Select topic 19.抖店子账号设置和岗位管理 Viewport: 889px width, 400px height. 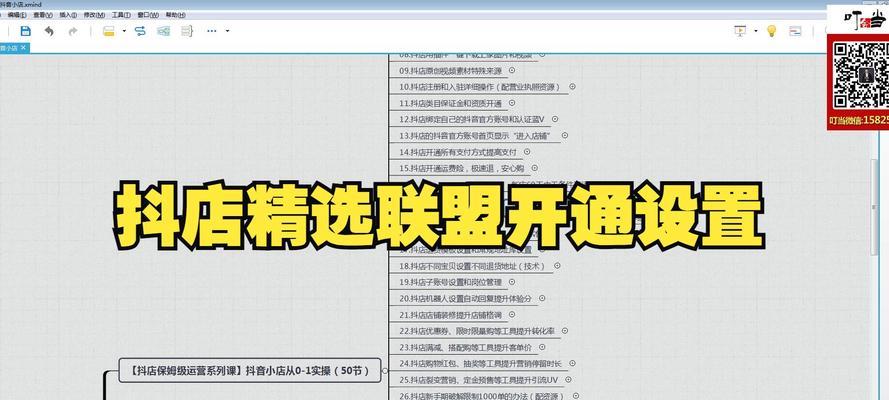pos(450,282)
